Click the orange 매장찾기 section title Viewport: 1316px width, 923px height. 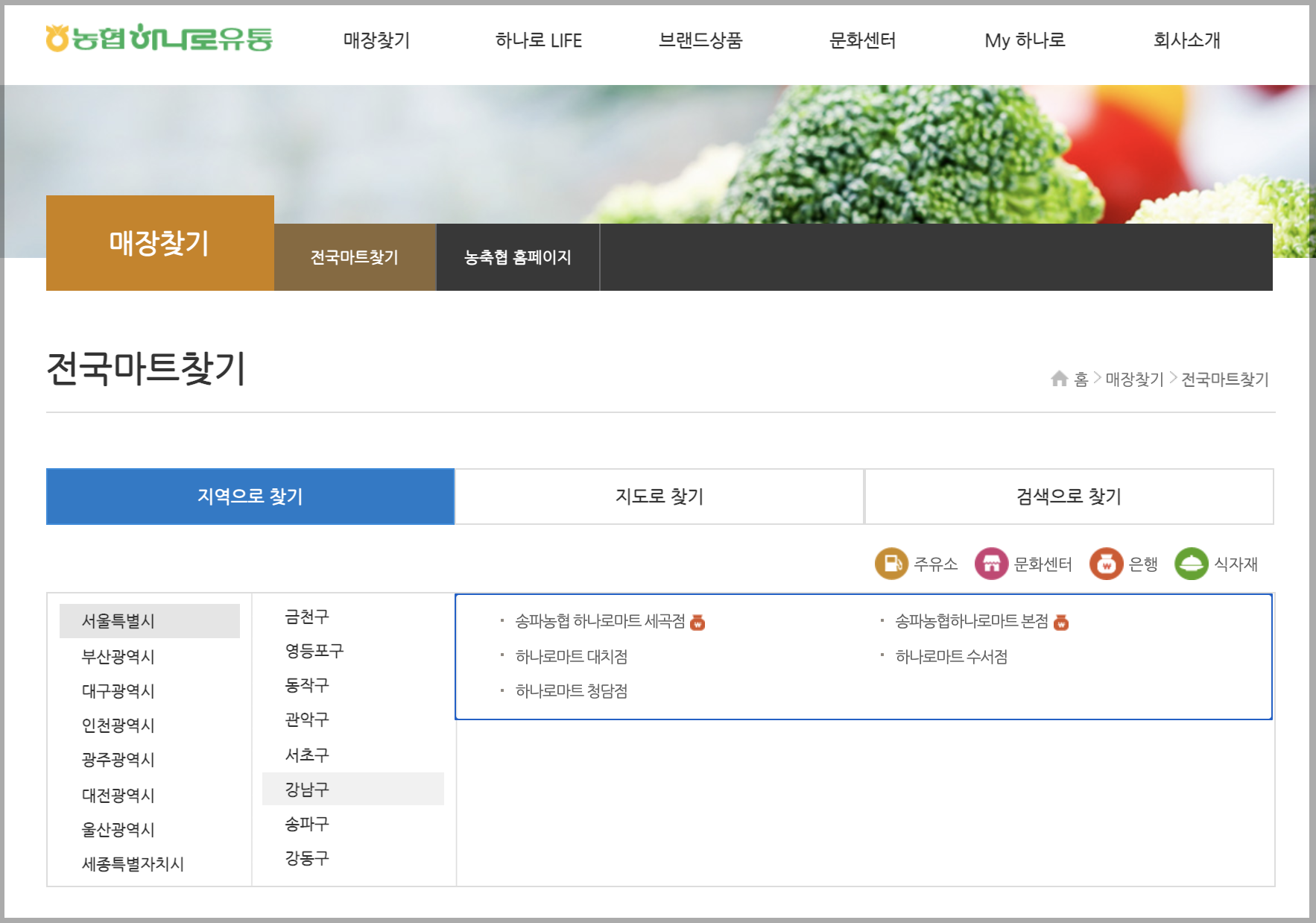pos(159,243)
